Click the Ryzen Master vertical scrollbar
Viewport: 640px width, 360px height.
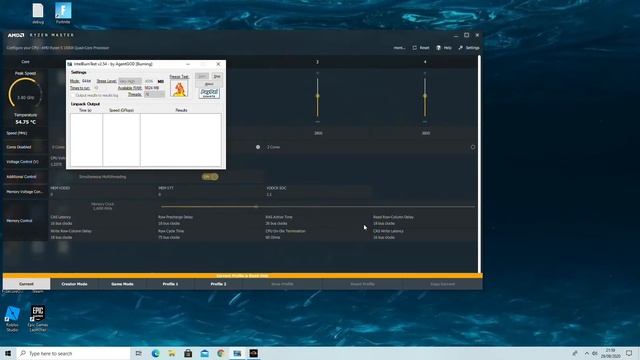pyautogui.click(x=480, y=163)
